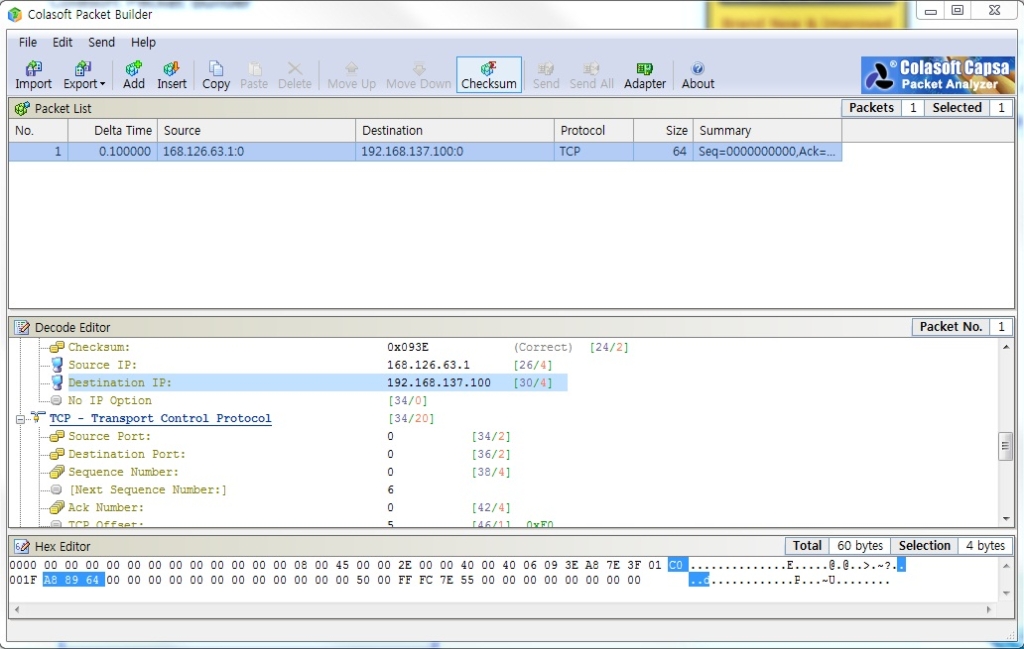Select destination cell 192.168.137.100:0
This screenshot has width=1024, height=649.
[x=455, y=151]
